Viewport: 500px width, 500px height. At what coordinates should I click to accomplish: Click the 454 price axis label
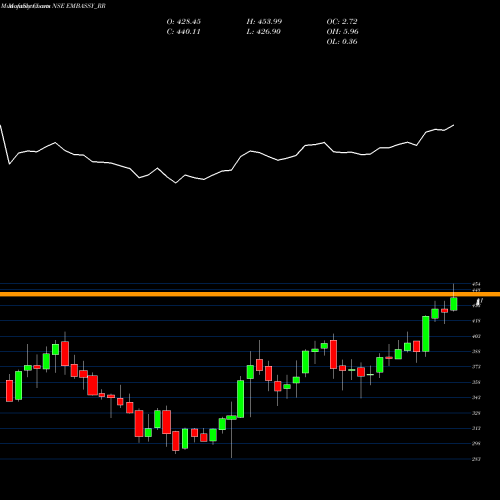tap(476, 284)
